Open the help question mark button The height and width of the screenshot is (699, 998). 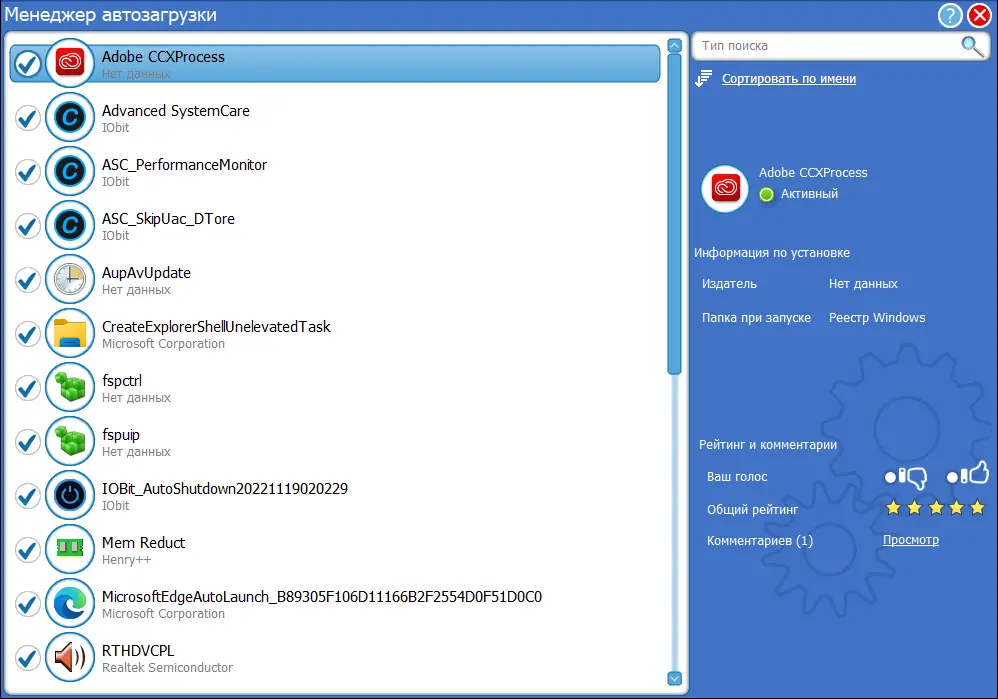950,15
